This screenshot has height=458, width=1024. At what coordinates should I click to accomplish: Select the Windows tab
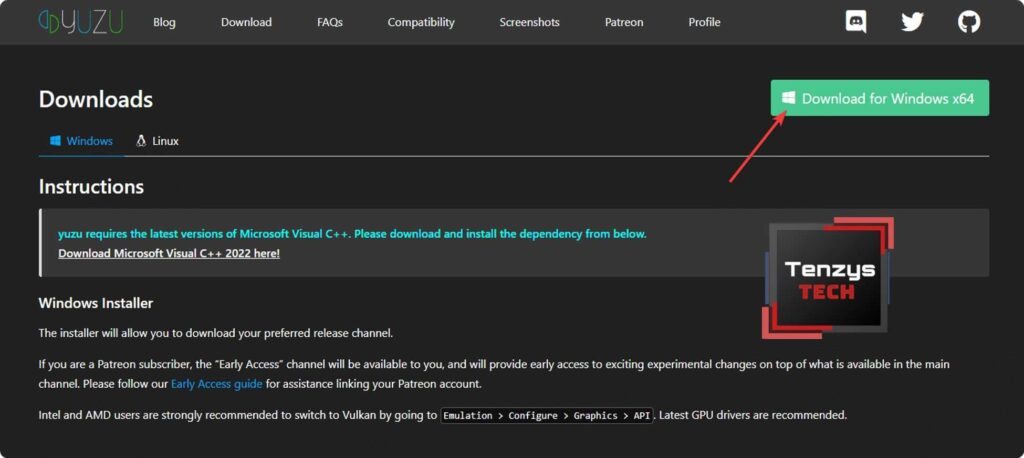[81, 140]
